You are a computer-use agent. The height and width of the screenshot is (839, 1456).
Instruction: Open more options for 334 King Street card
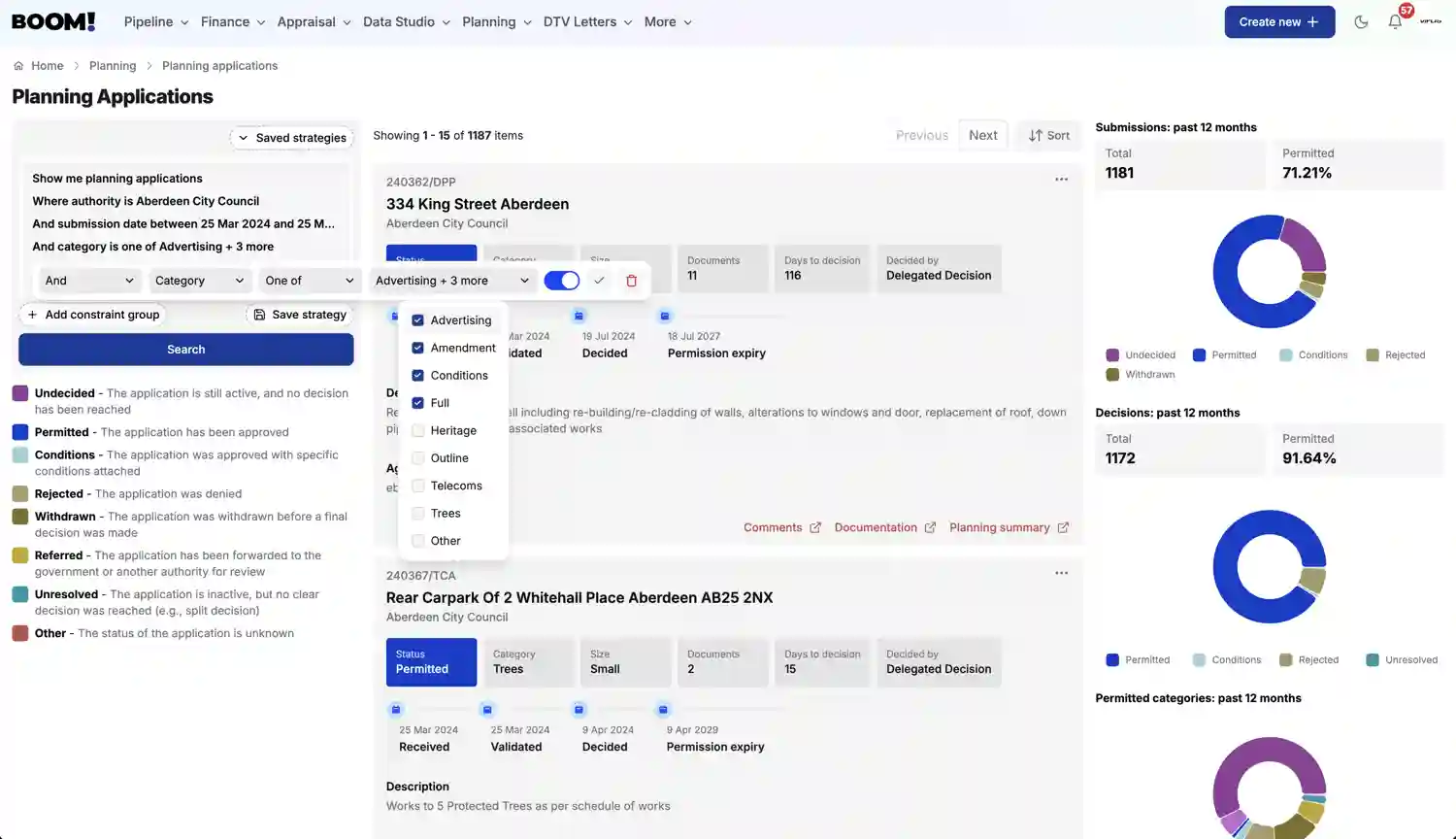point(1061,180)
